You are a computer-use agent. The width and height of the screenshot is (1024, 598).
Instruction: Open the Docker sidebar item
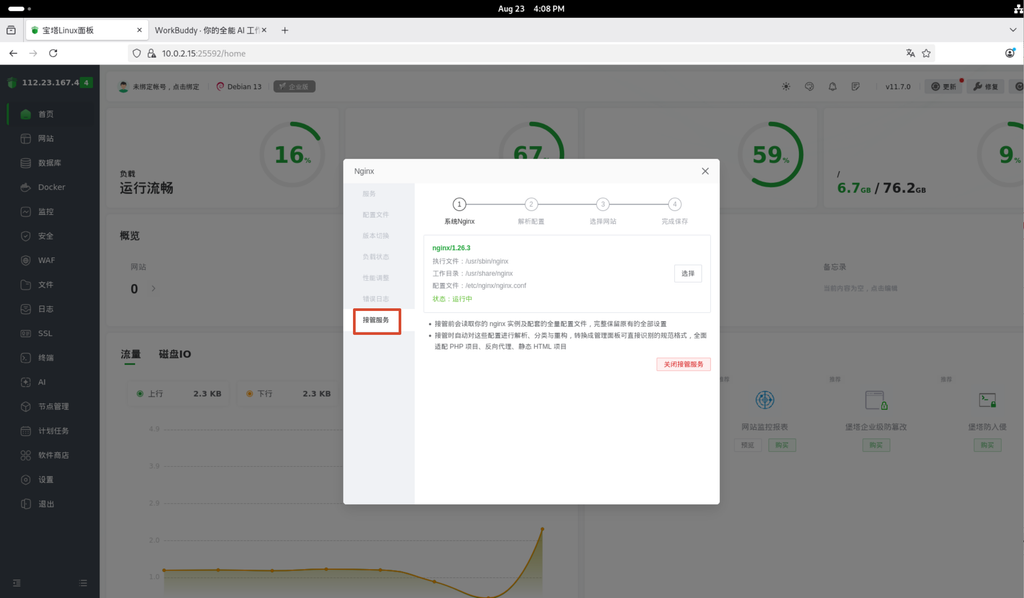[x=50, y=187]
